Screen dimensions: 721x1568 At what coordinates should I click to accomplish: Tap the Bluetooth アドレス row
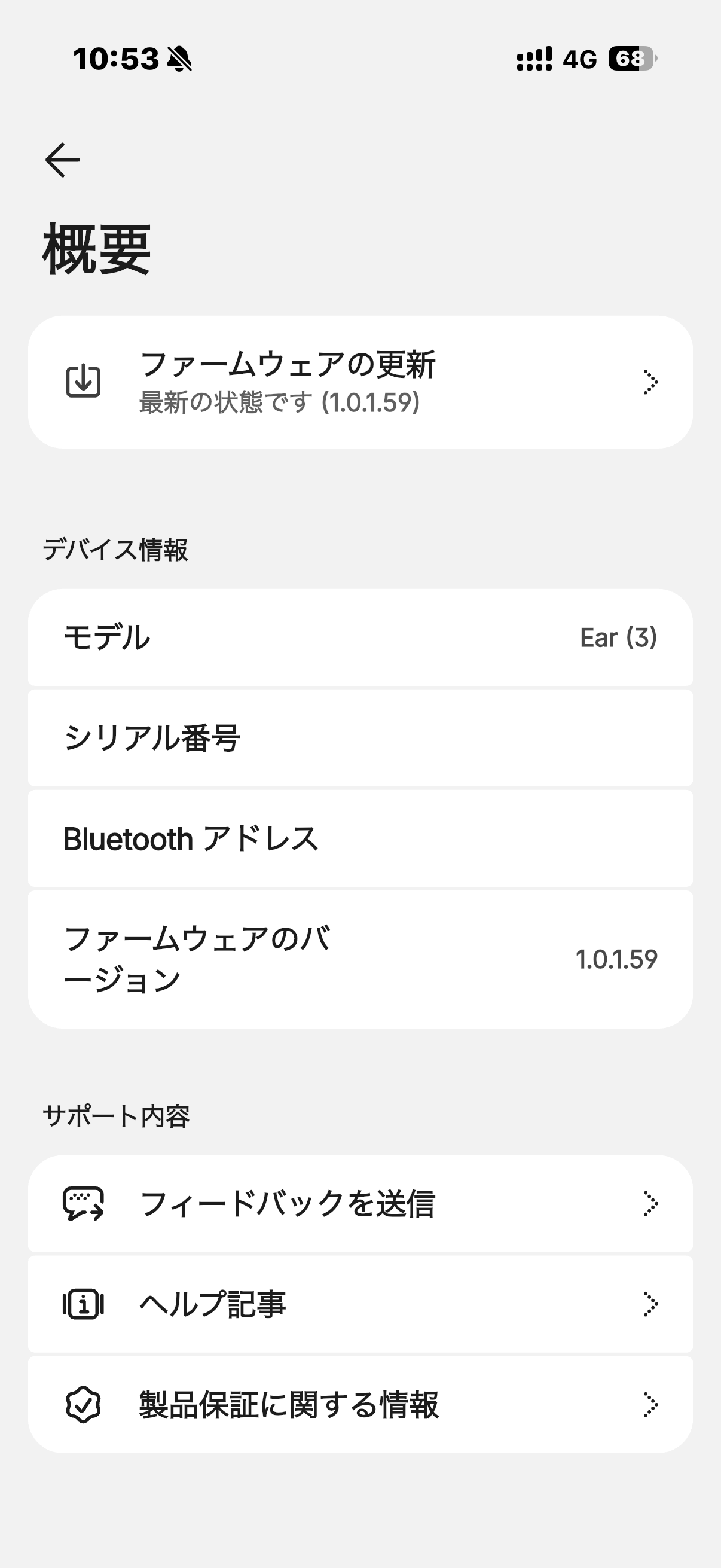point(360,838)
